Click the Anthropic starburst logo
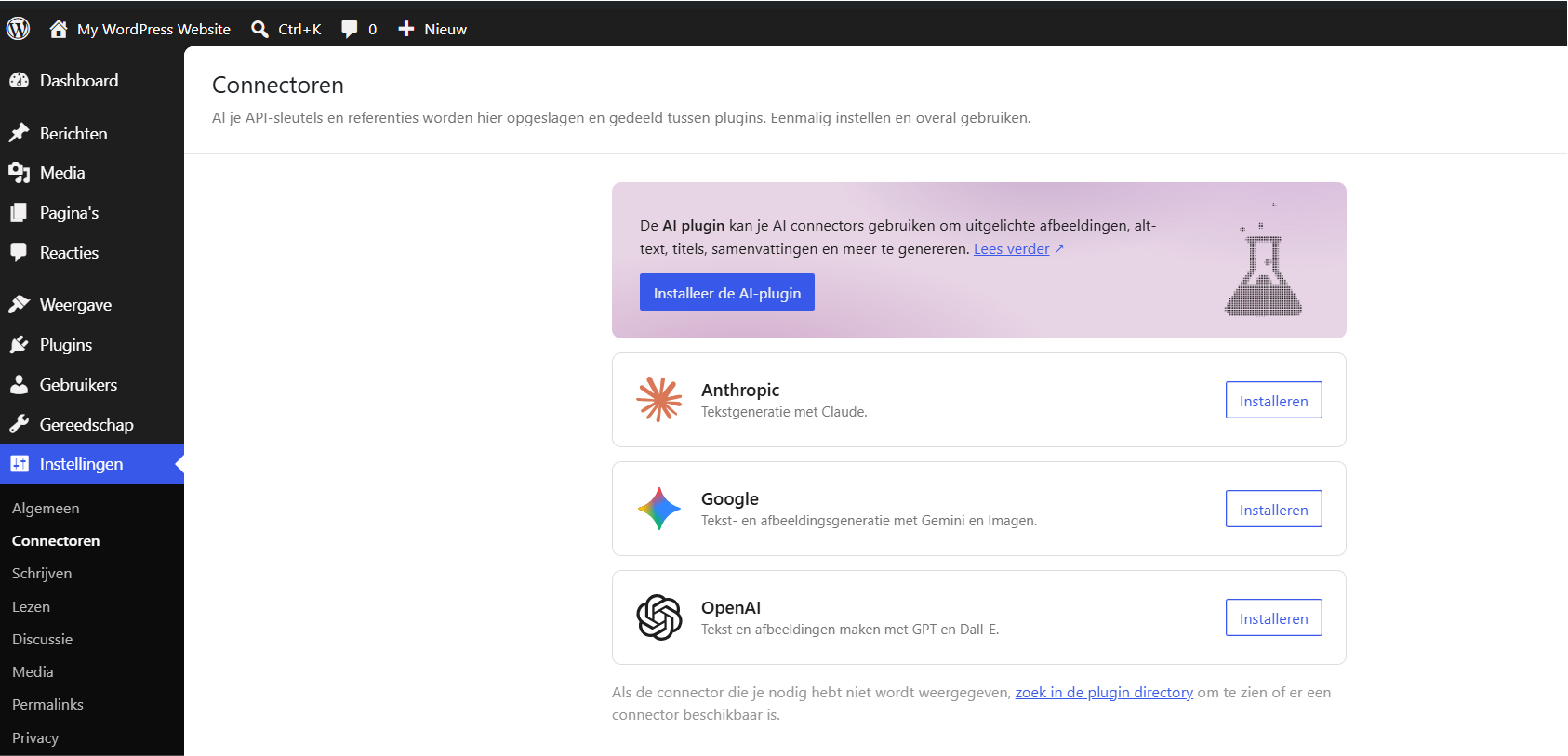Viewport: 1568px width, 756px height. tap(659, 400)
